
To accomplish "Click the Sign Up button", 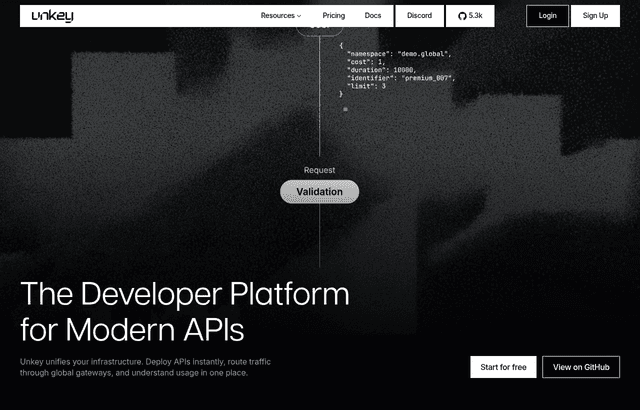I will tap(595, 16).
